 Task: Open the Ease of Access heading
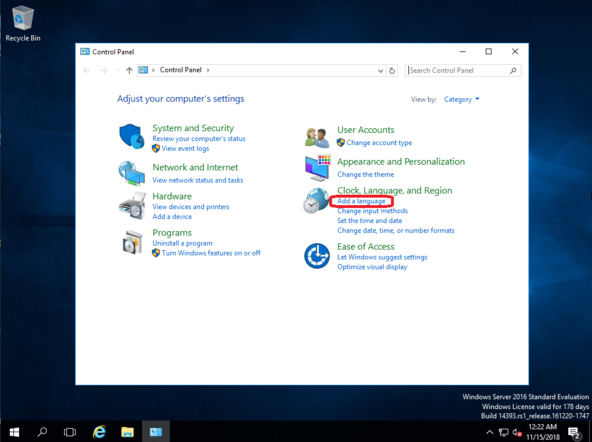[x=365, y=246]
